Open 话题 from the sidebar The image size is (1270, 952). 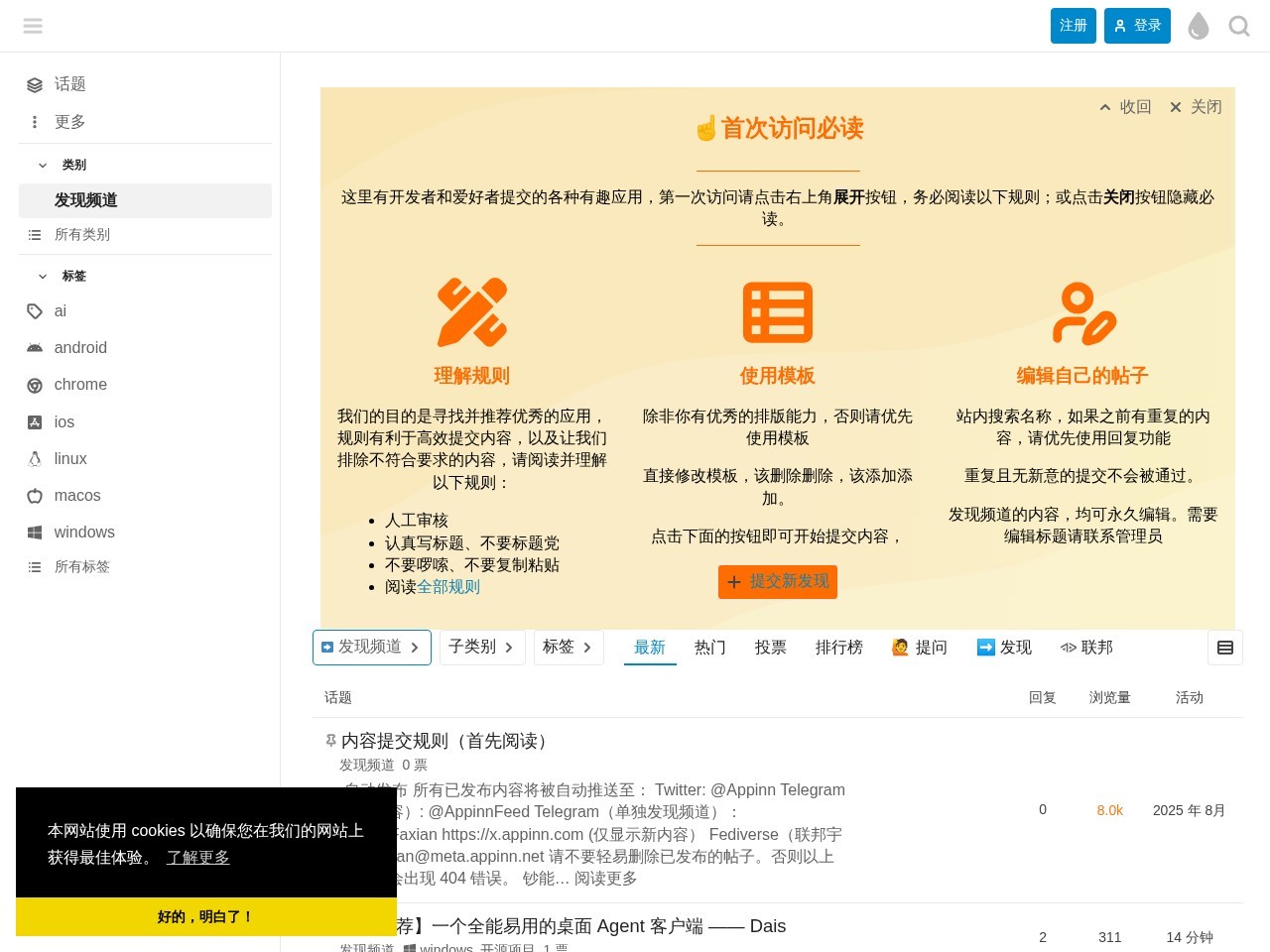(70, 84)
